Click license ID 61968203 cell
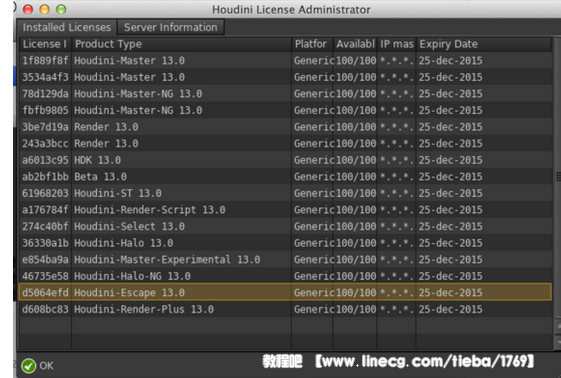Screen dimensions: 561x378 (x=45, y=193)
